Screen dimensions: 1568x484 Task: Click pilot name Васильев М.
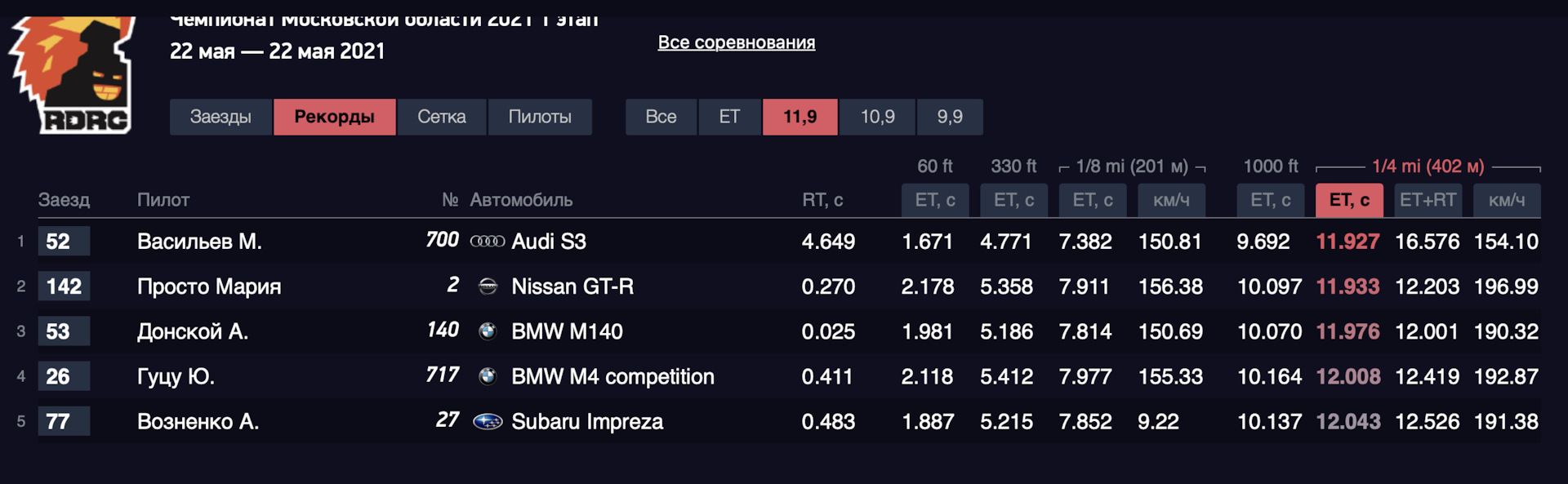199,242
